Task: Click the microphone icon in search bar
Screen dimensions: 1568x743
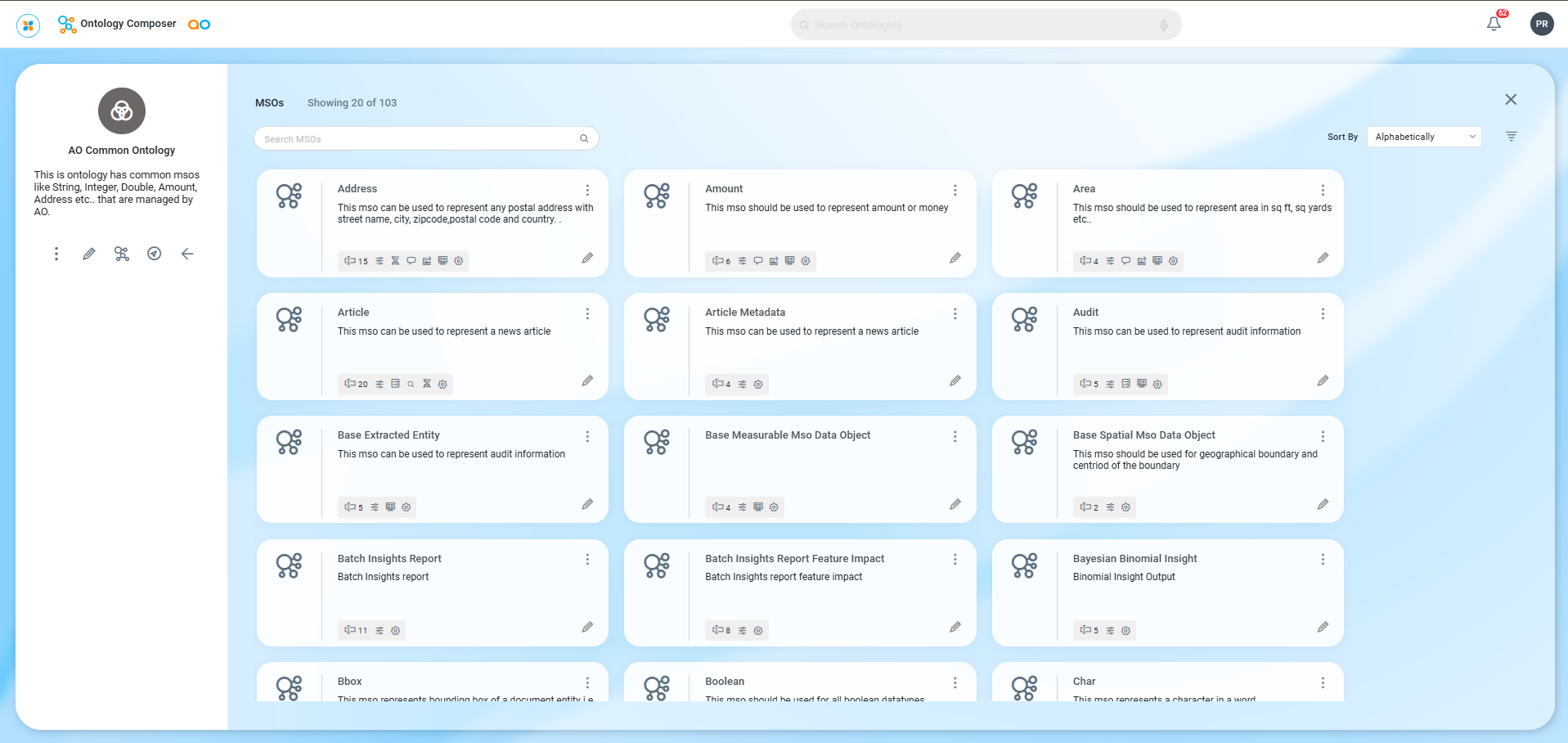Action: [x=1163, y=25]
